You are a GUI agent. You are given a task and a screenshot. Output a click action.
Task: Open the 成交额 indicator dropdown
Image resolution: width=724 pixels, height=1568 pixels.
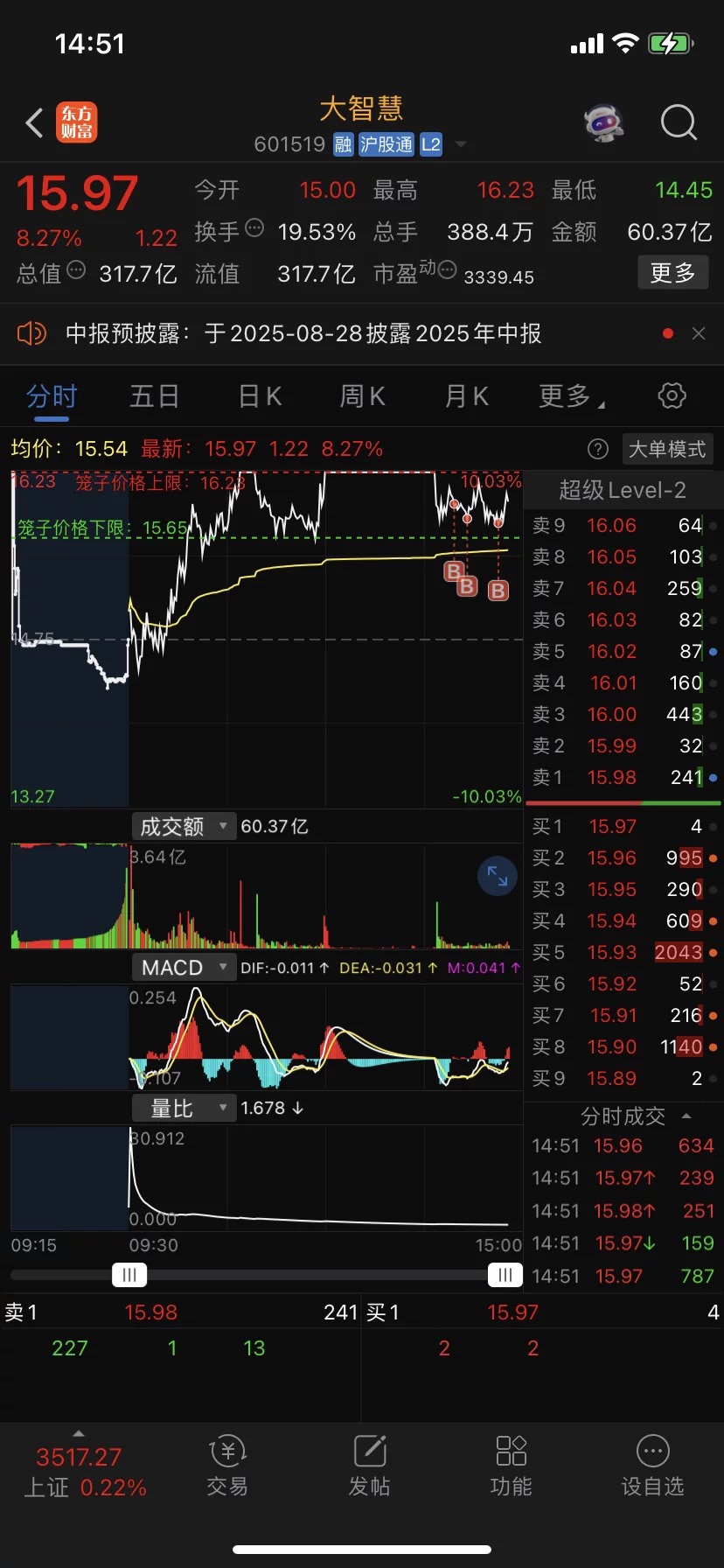pyautogui.click(x=184, y=826)
